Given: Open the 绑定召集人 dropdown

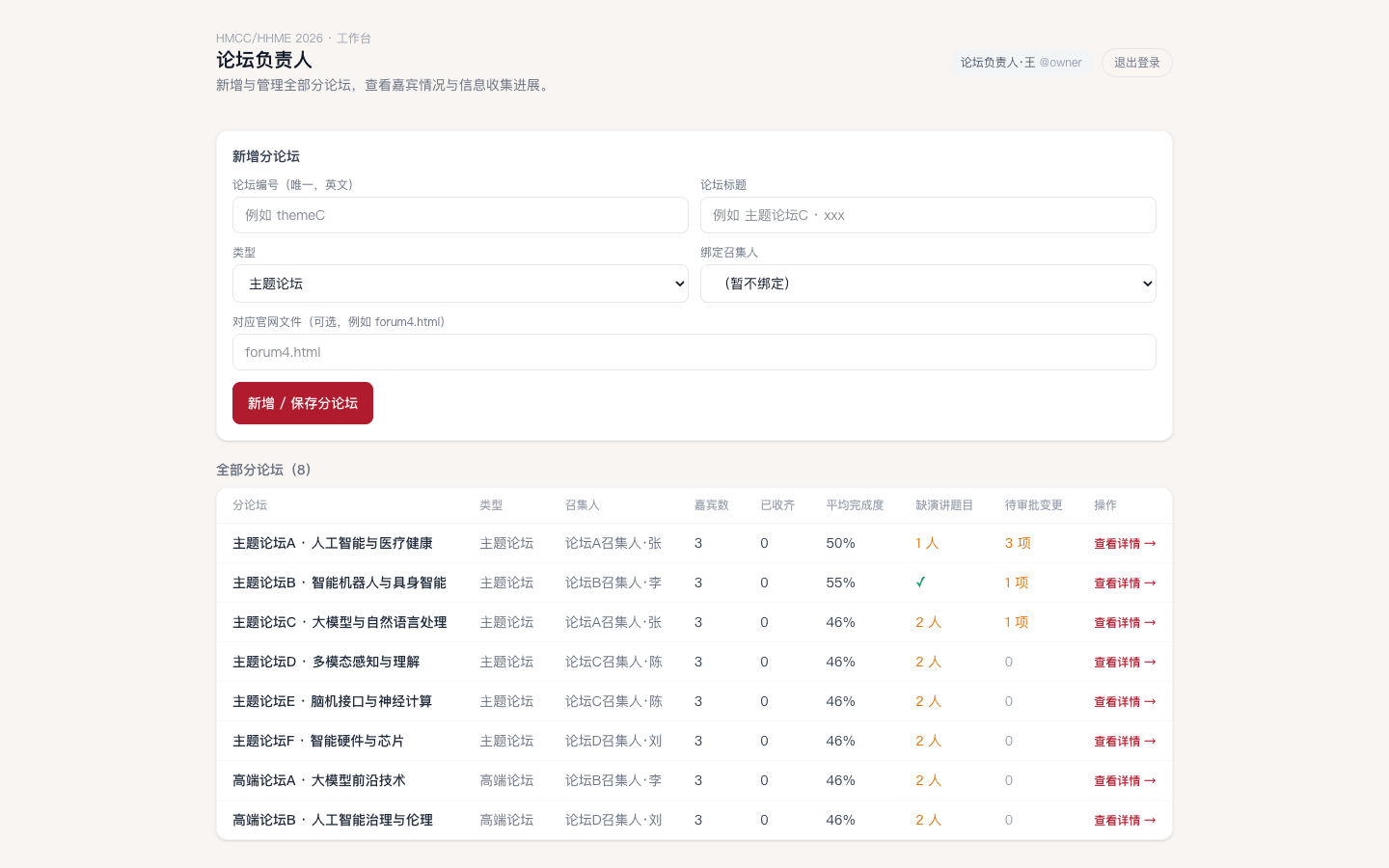Looking at the screenshot, I should pyautogui.click(x=928, y=284).
